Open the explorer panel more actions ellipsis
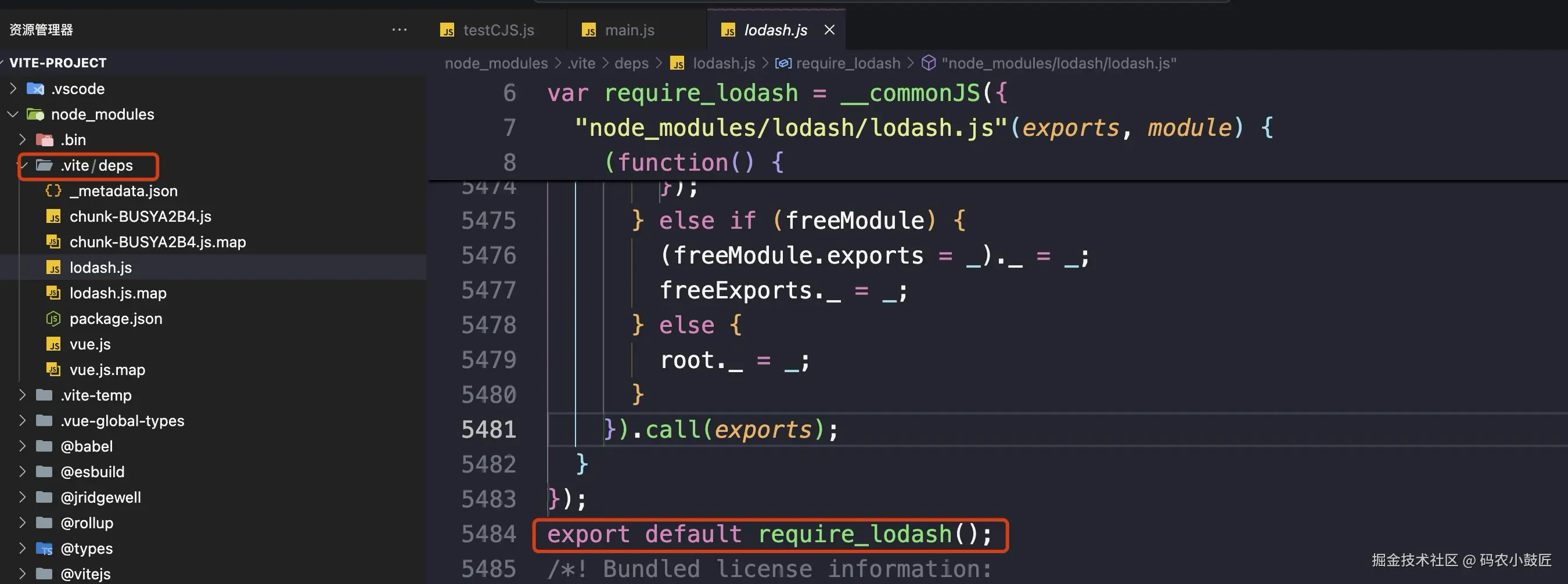The image size is (1568, 584). click(x=400, y=29)
